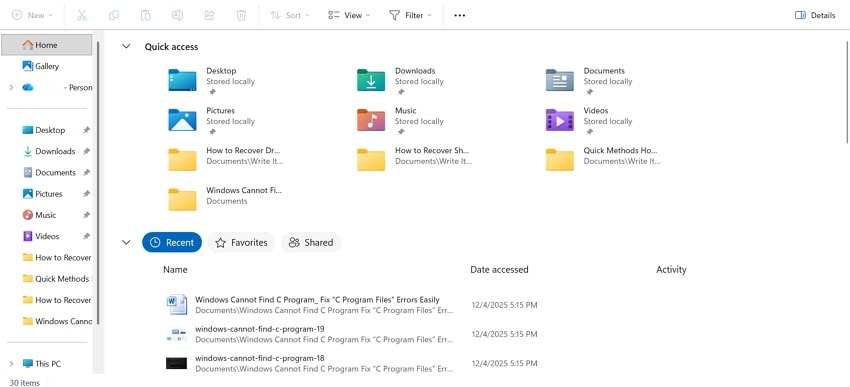Click the pin icon next to sidebar Documents
The width and height of the screenshot is (850, 387).
86,172
